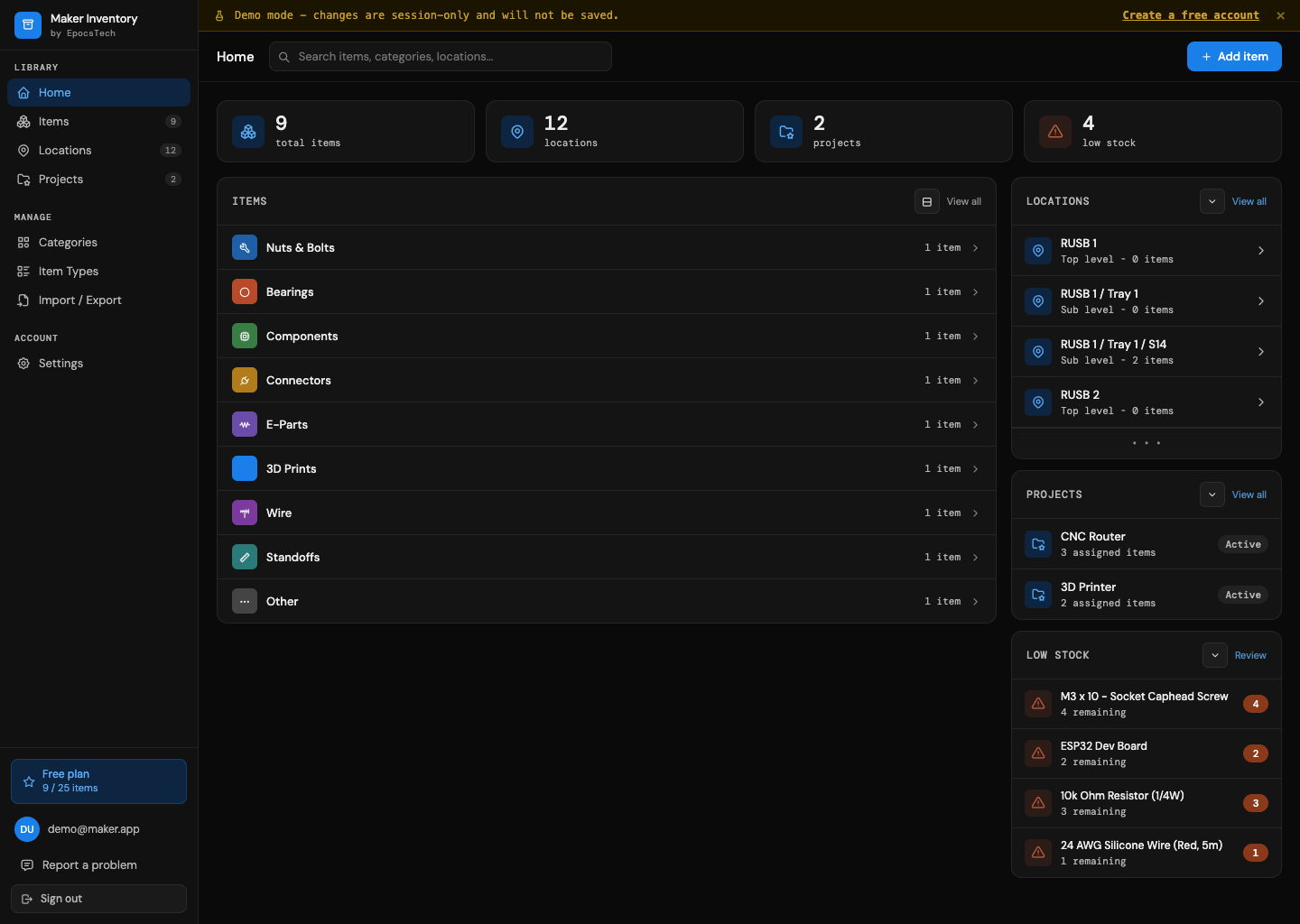The width and height of the screenshot is (1300, 924).
Task: Click the low stock warning stat icon
Action: (x=1055, y=132)
